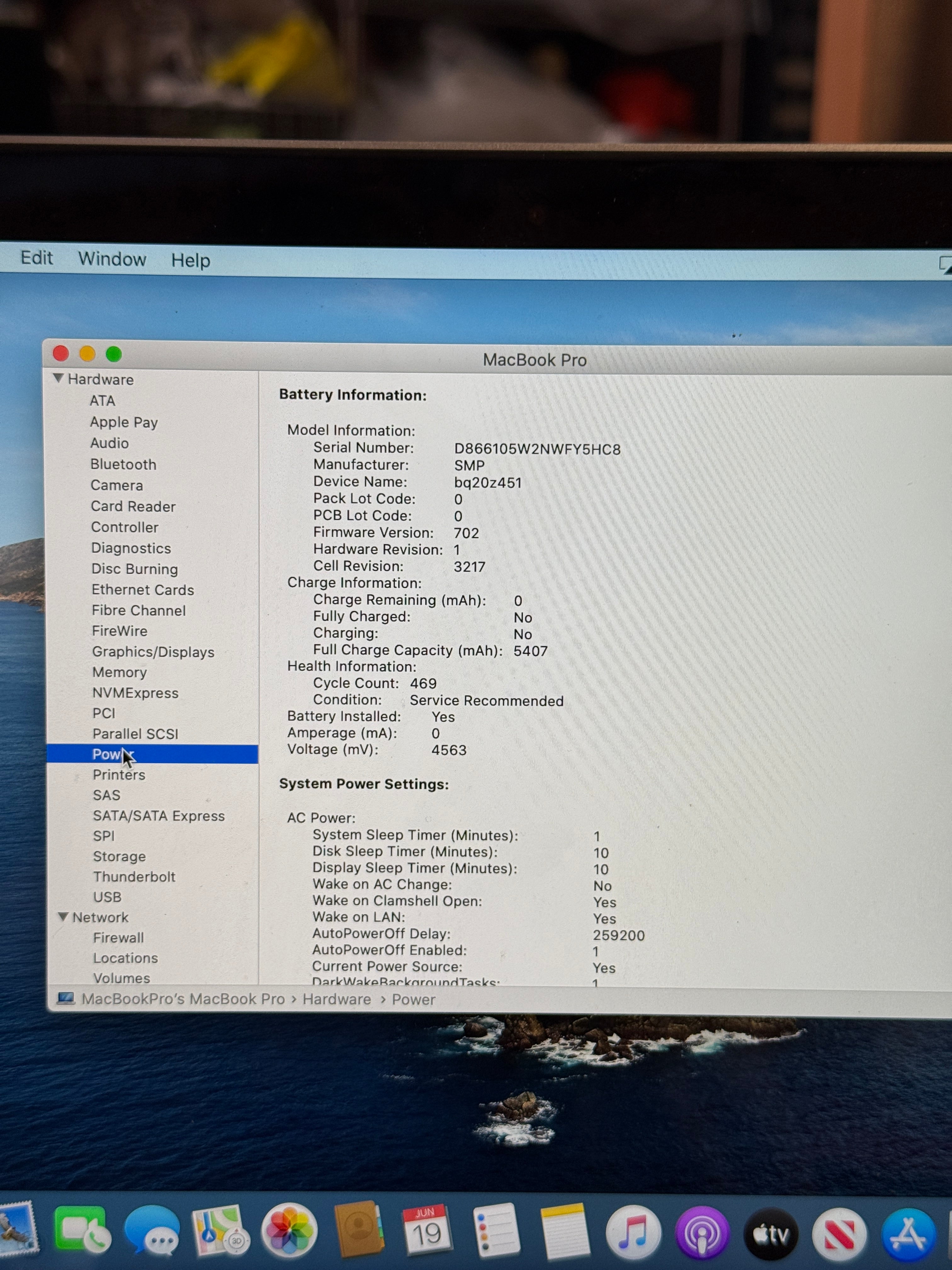This screenshot has width=952, height=1270.
Task: Select Audio in the sidebar
Action: point(109,443)
